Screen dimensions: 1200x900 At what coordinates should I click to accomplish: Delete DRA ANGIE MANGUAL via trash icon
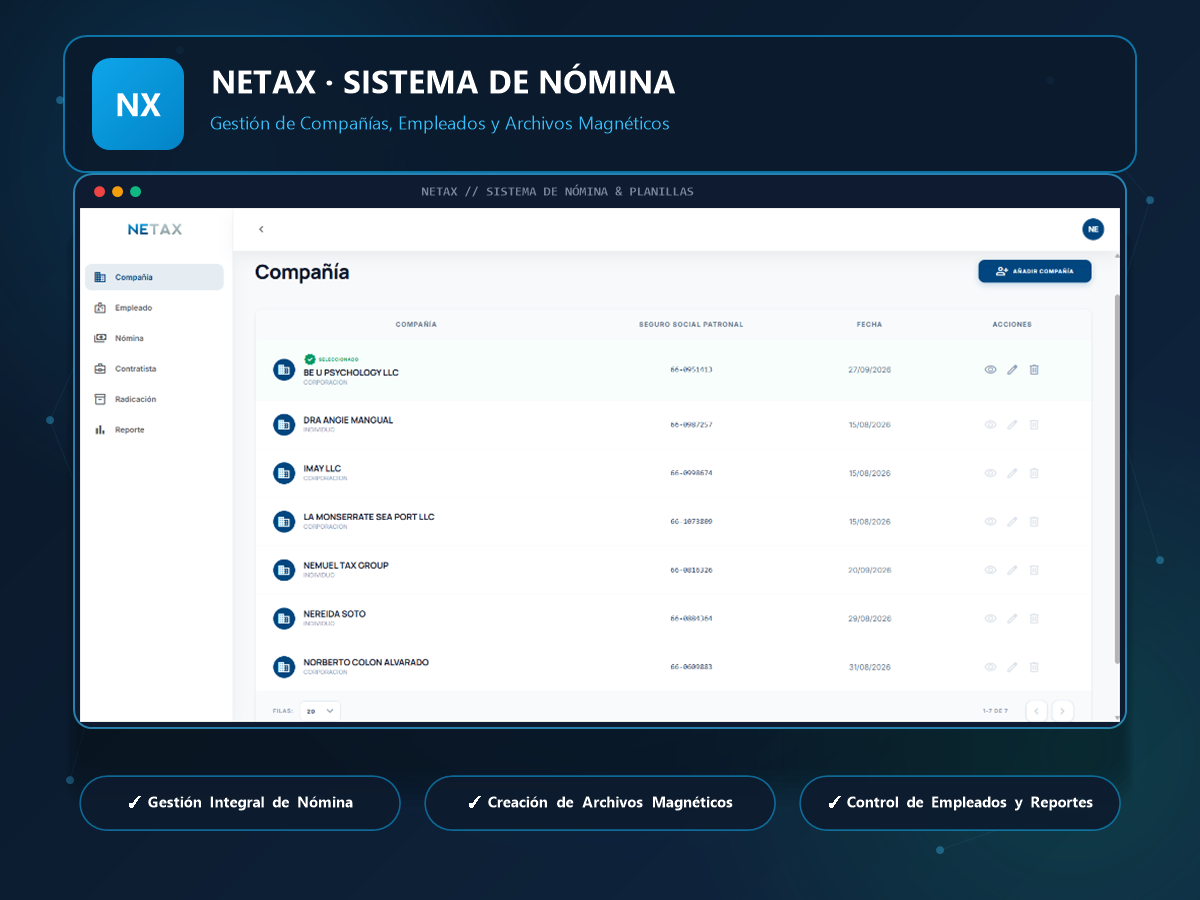(1034, 425)
